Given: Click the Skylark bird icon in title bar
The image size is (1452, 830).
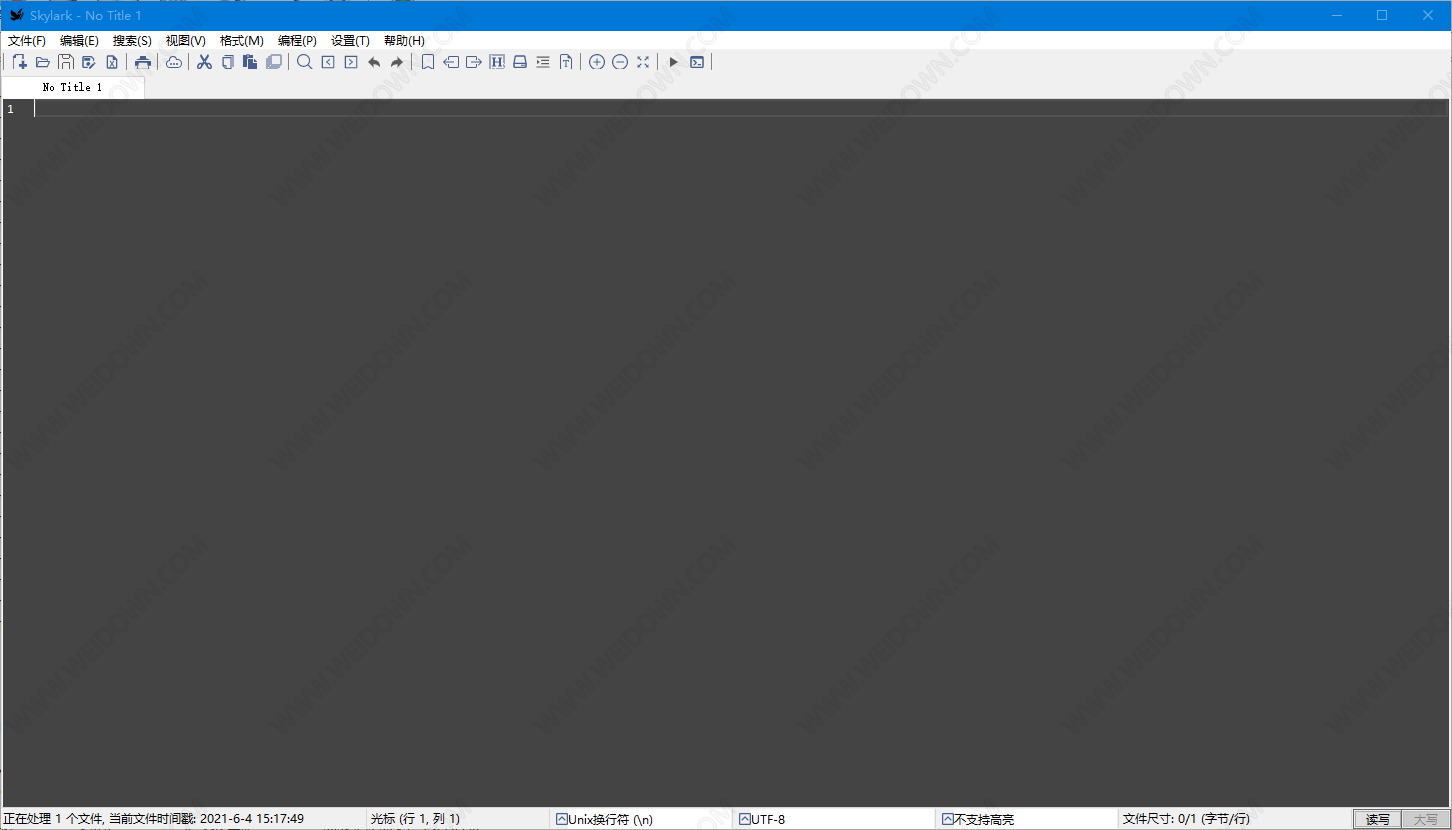Looking at the screenshot, I should point(16,15).
